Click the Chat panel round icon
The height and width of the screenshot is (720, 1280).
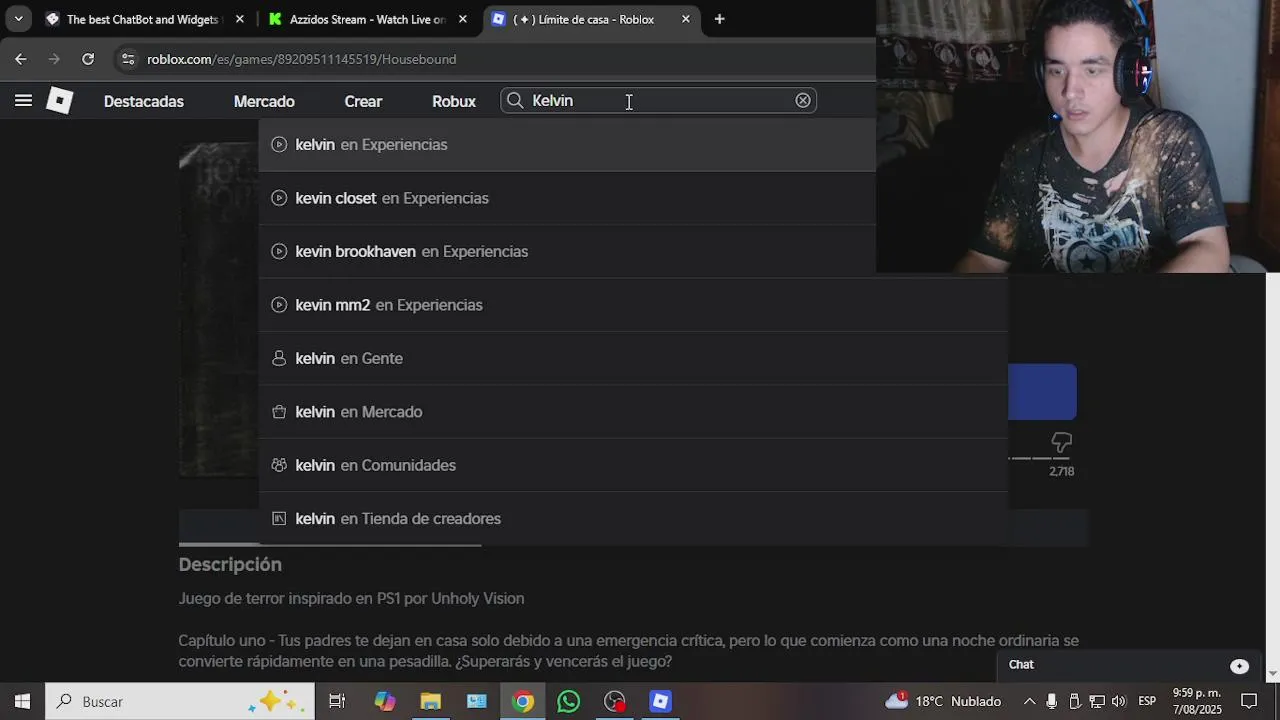pos(1239,666)
